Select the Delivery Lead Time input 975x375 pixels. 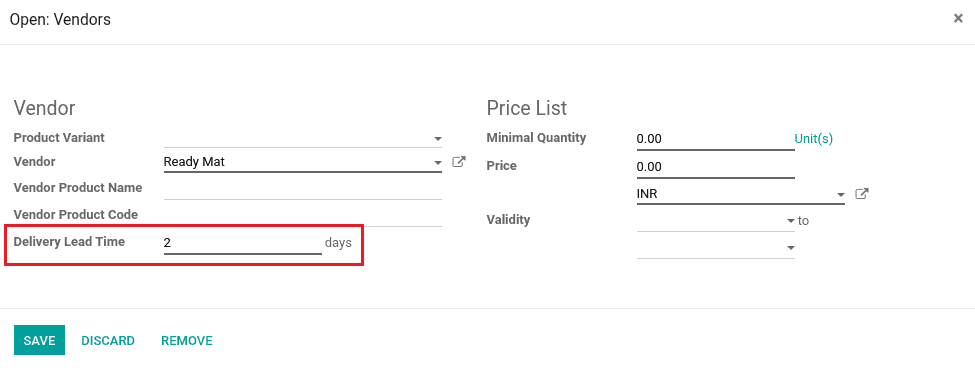[x=243, y=243]
